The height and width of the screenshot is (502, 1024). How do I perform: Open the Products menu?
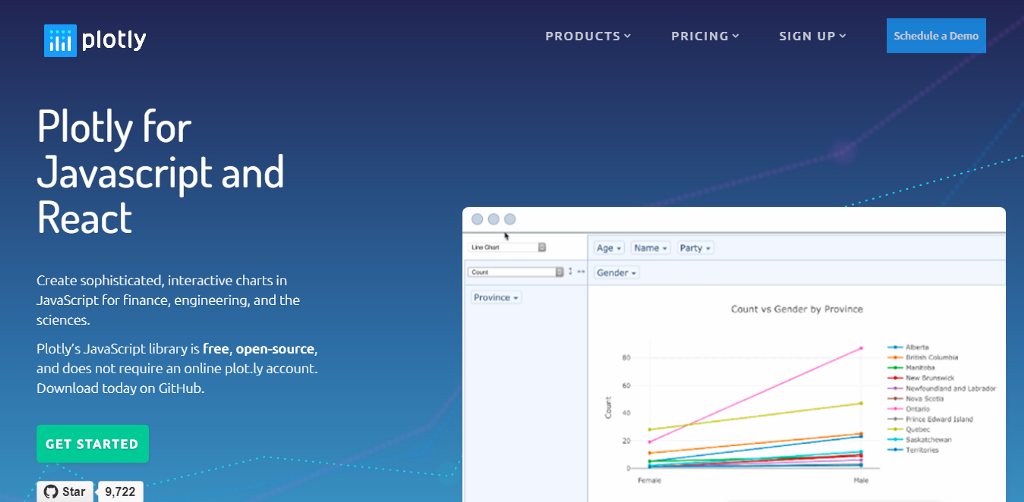coord(588,36)
